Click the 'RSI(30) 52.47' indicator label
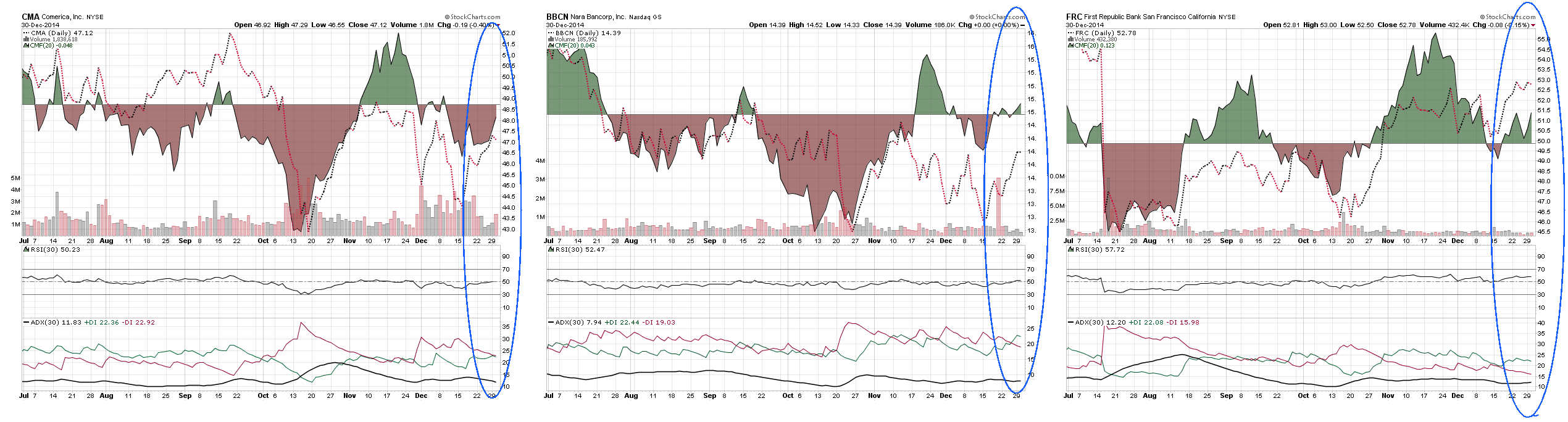 tap(580, 249)
